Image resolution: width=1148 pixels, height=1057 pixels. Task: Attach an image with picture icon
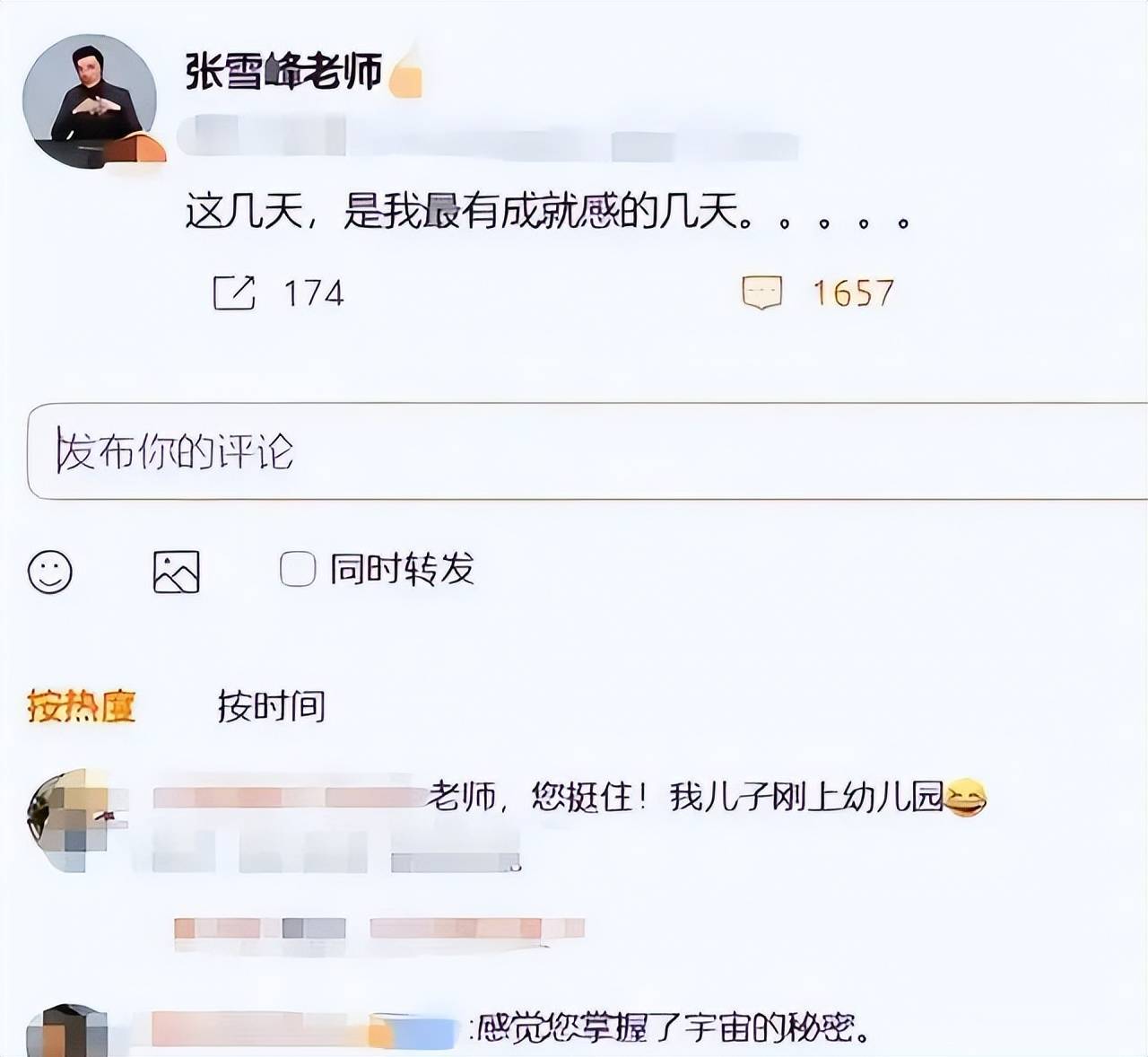point(176,572)
